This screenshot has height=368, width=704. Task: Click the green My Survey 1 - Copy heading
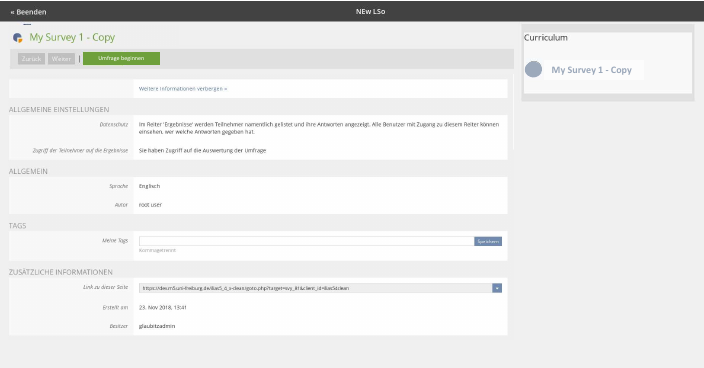click(x=72, y=37)
